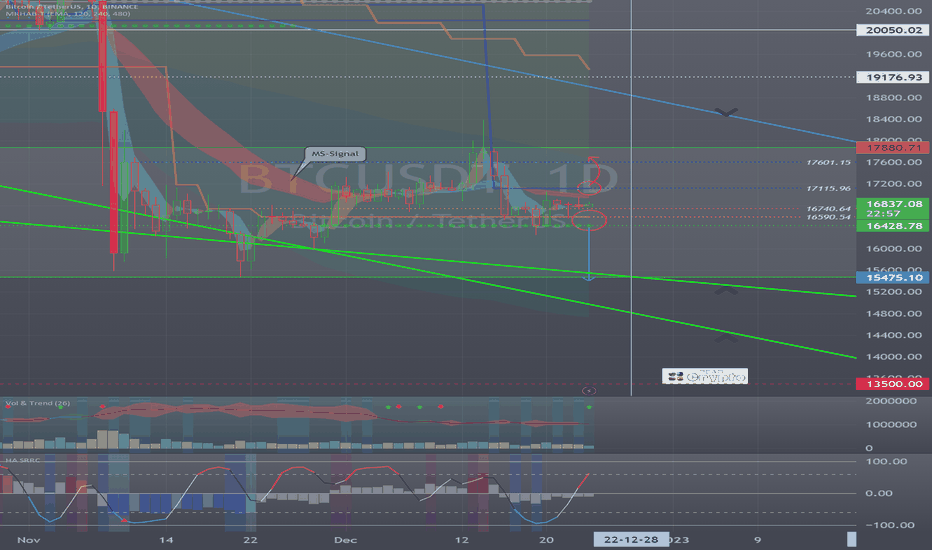Click the MRHAB-T EMA indicator legend
The width and height of the screenshot is (932, 550).
pos(67,13)
